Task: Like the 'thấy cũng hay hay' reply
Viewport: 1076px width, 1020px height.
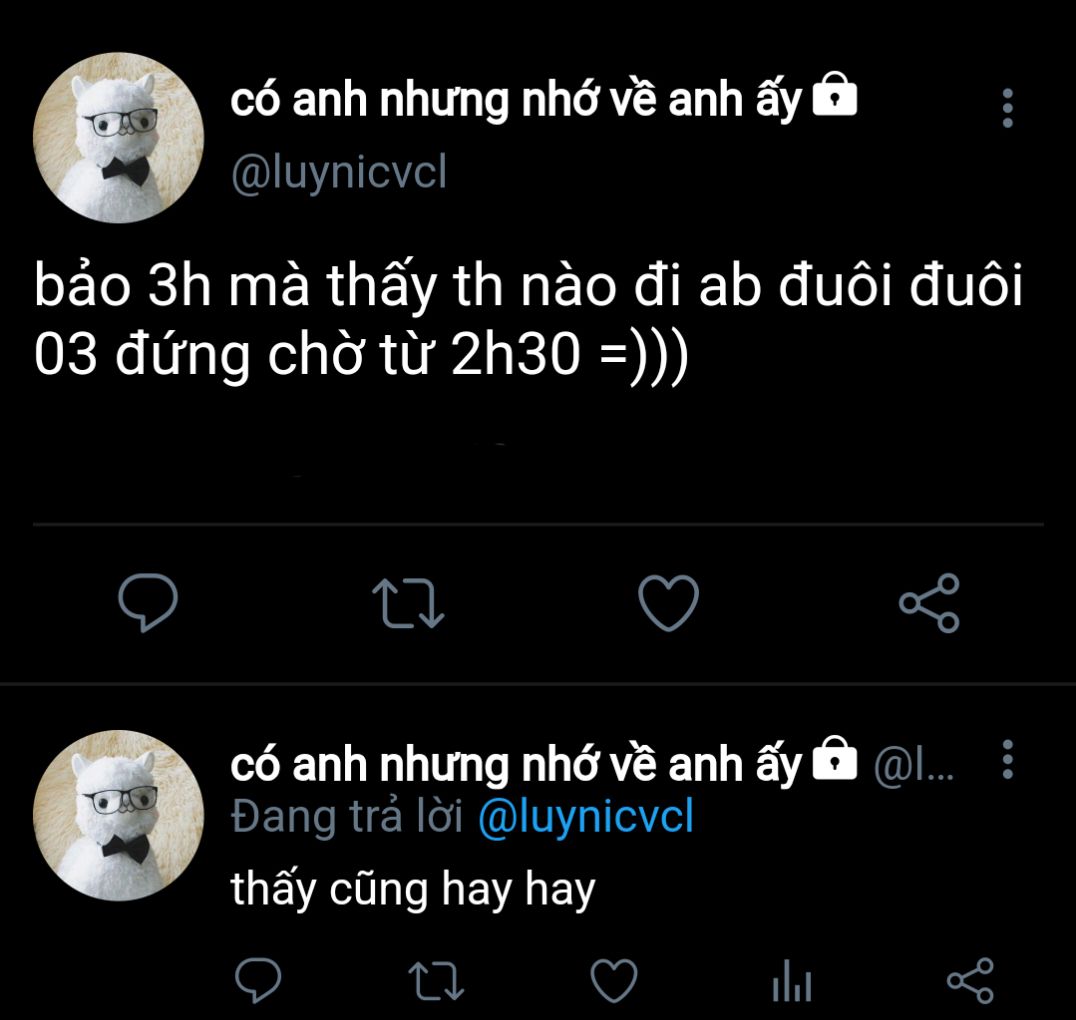Action: (614, 980)
